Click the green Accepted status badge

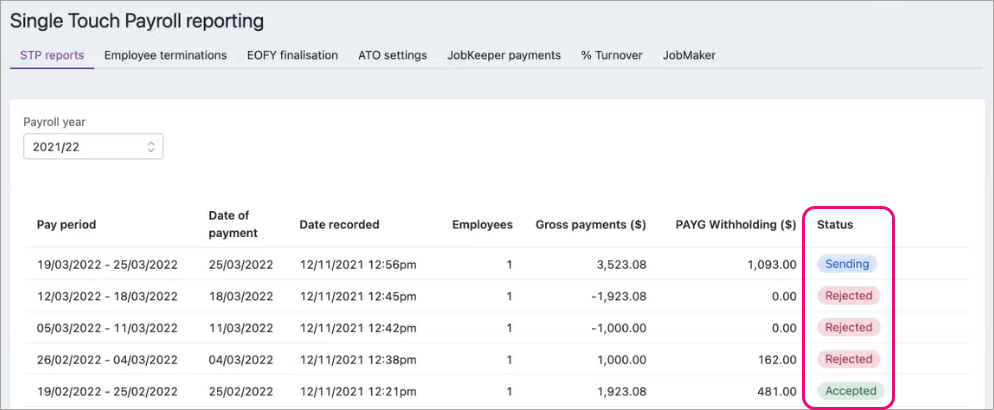[850, 391]
